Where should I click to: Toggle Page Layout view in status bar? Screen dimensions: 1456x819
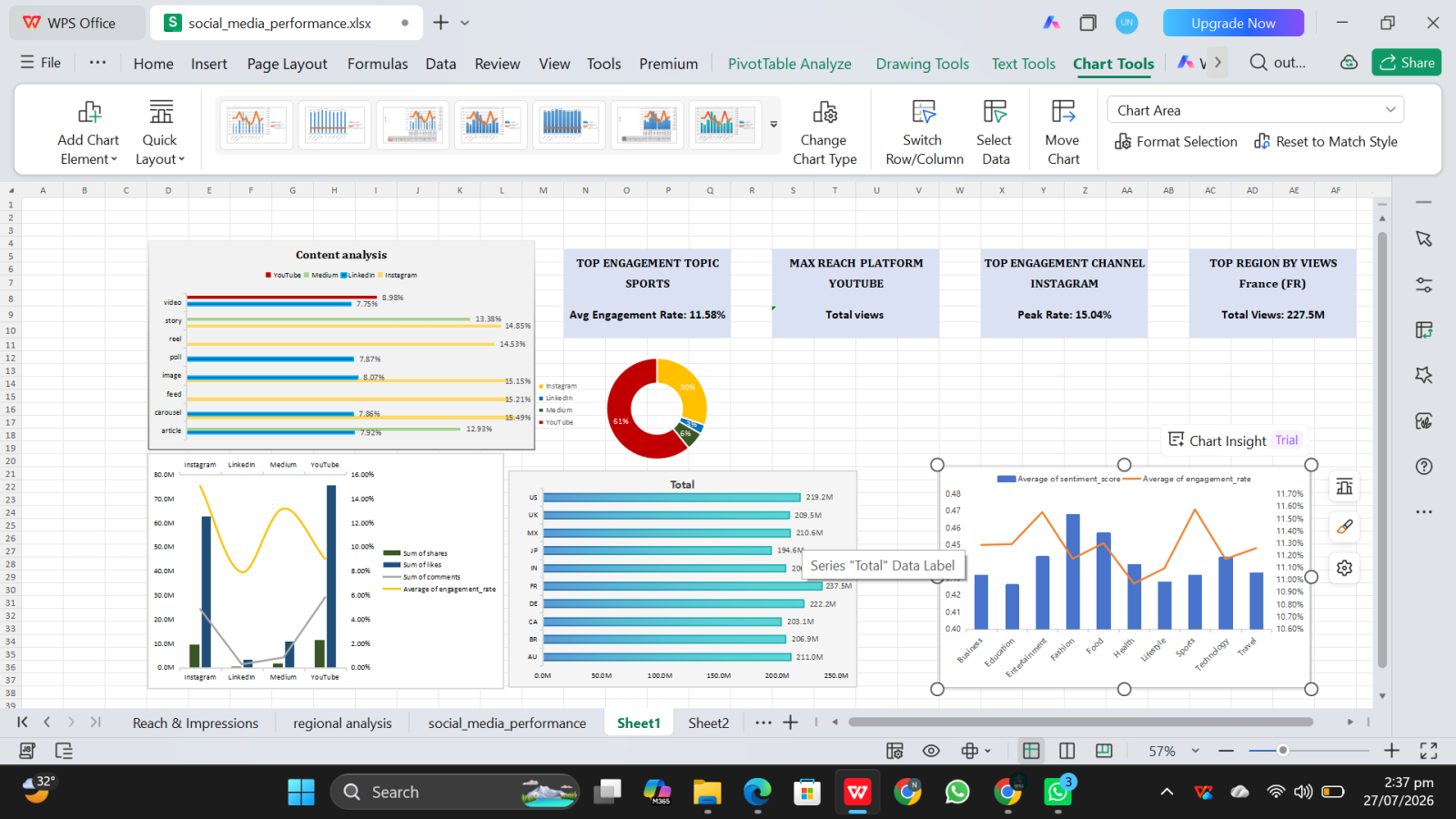(x=1104, y=751)
